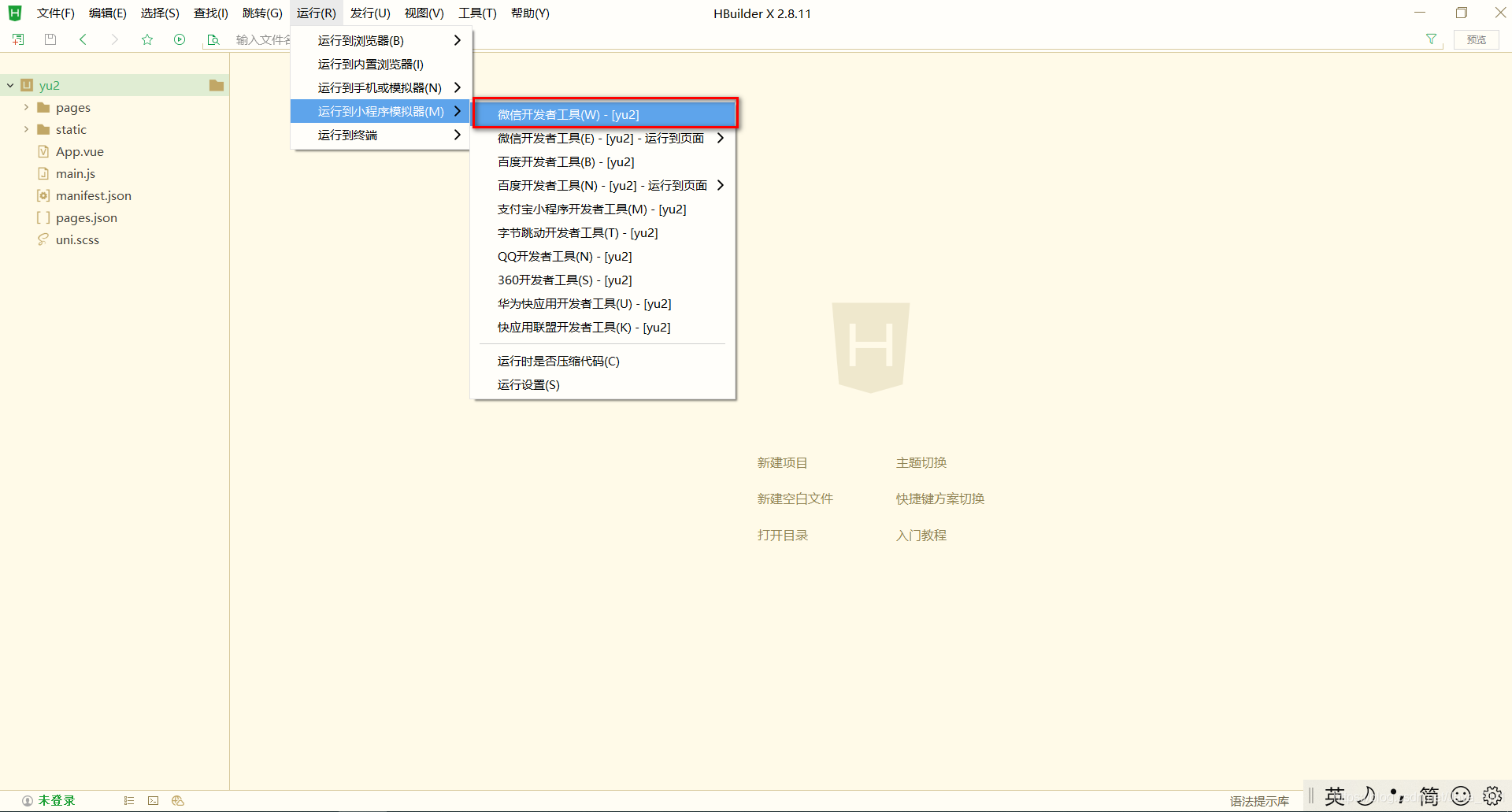Click the 快捷键方案切换 link
Viewport: 1512px width, 812px height.
940,499
